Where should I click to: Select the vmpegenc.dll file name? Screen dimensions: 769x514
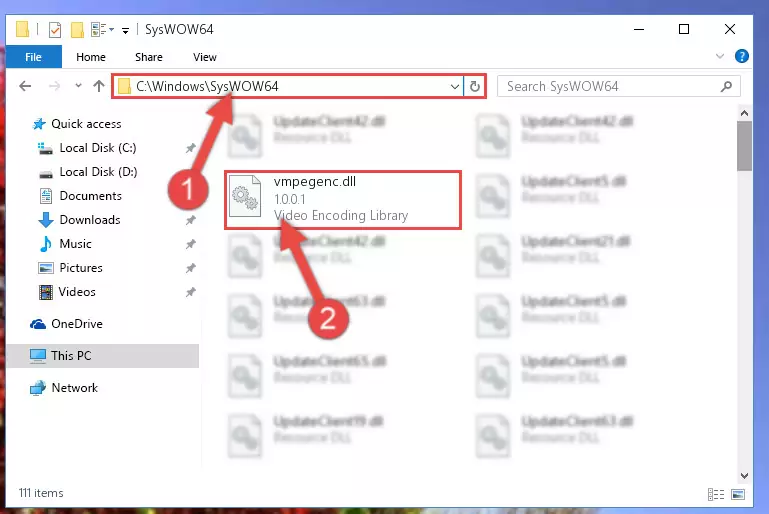(315, 181)
